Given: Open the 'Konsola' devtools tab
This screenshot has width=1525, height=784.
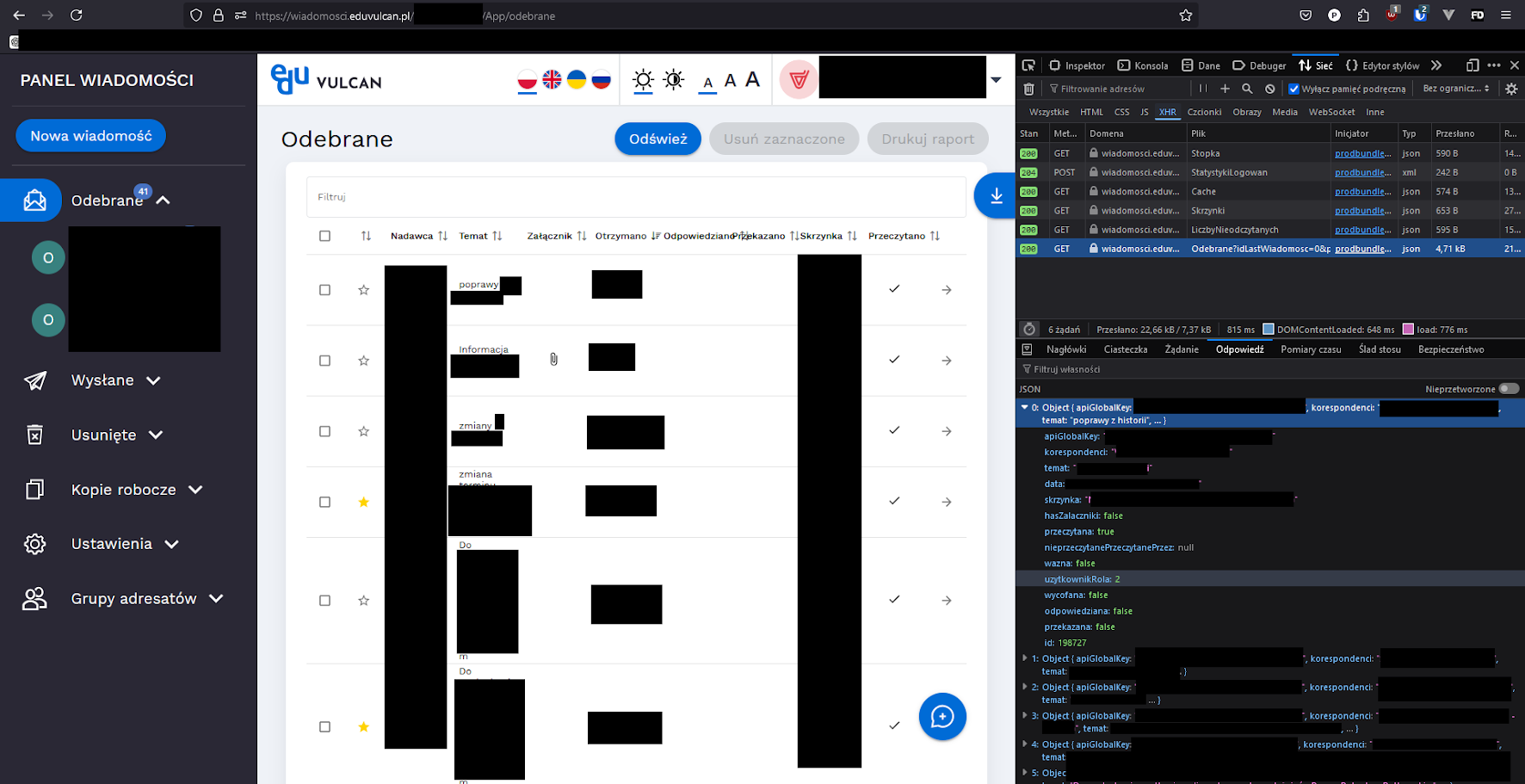Looking at the screenshot, I should click(1143, 65).
